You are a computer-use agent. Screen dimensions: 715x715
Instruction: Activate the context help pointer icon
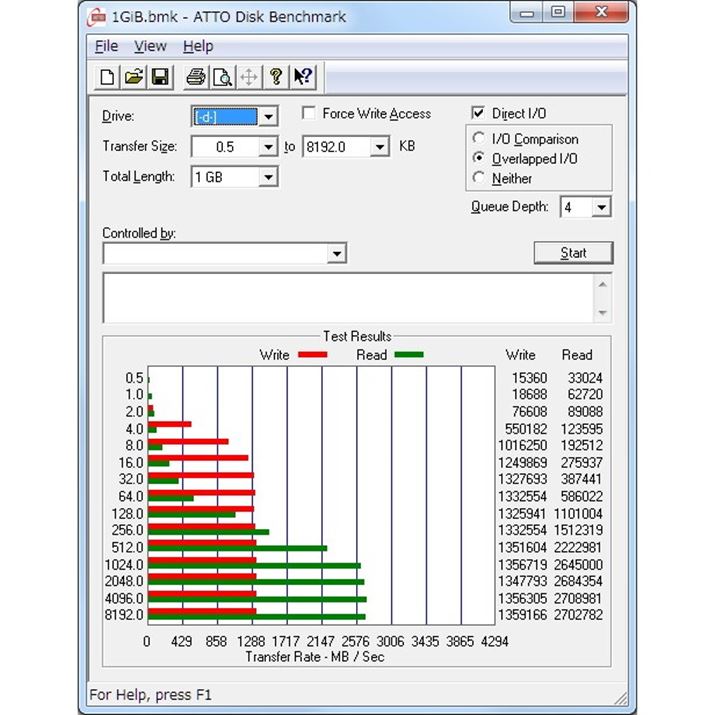(303, 77)
